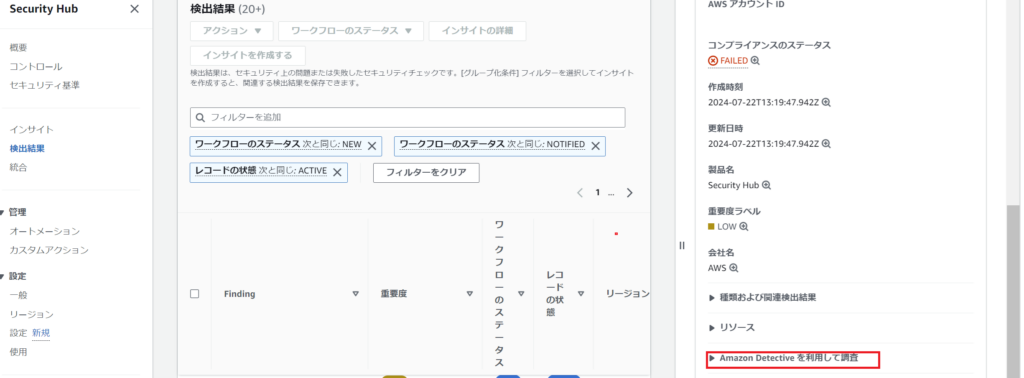Screen dimensions: 1024x378
Task: Select 検出結果 in the sidebar
Action: [x=27, y=149]
